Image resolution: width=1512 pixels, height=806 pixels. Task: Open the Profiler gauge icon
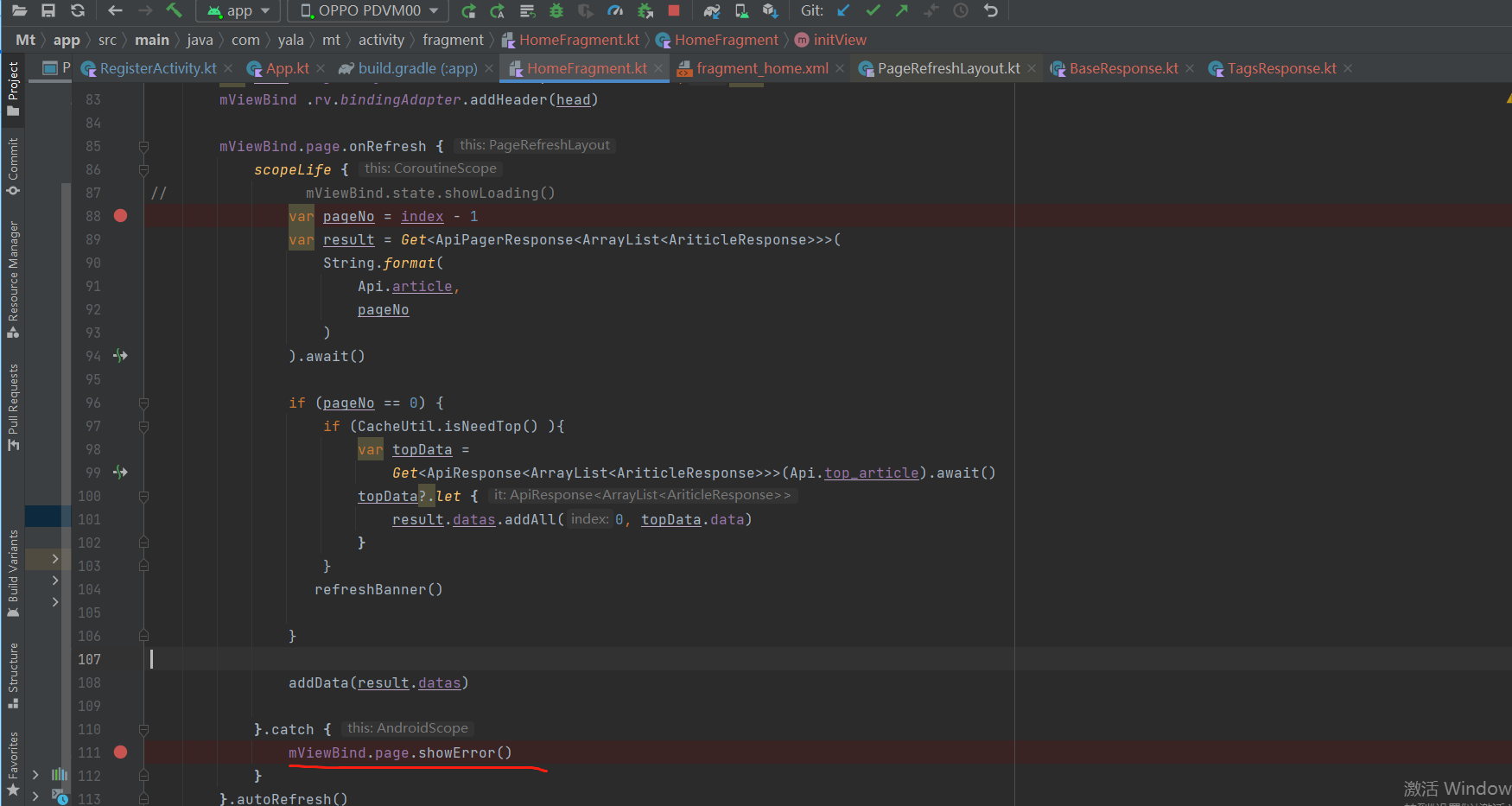click(615, 11)
